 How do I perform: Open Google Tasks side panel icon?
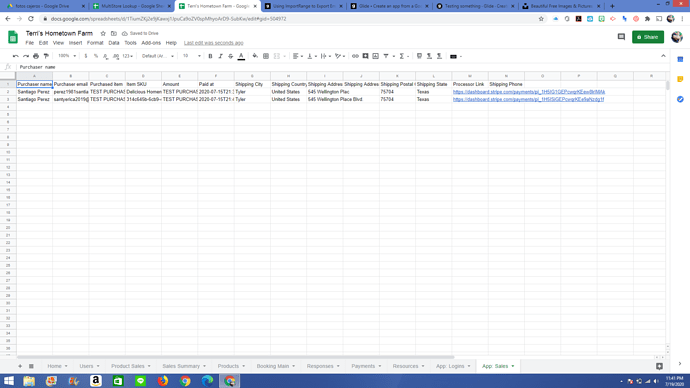pyautogui.click(x=680, y=99)
